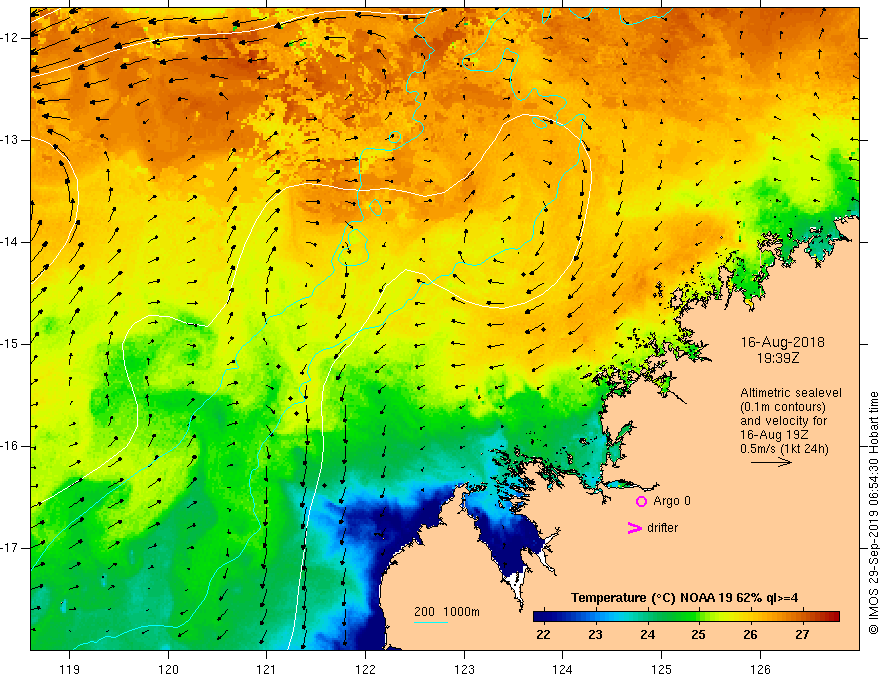Click the cyan 200m contour legend line
The image size is (880, 680).
click(x=430, y=622)
